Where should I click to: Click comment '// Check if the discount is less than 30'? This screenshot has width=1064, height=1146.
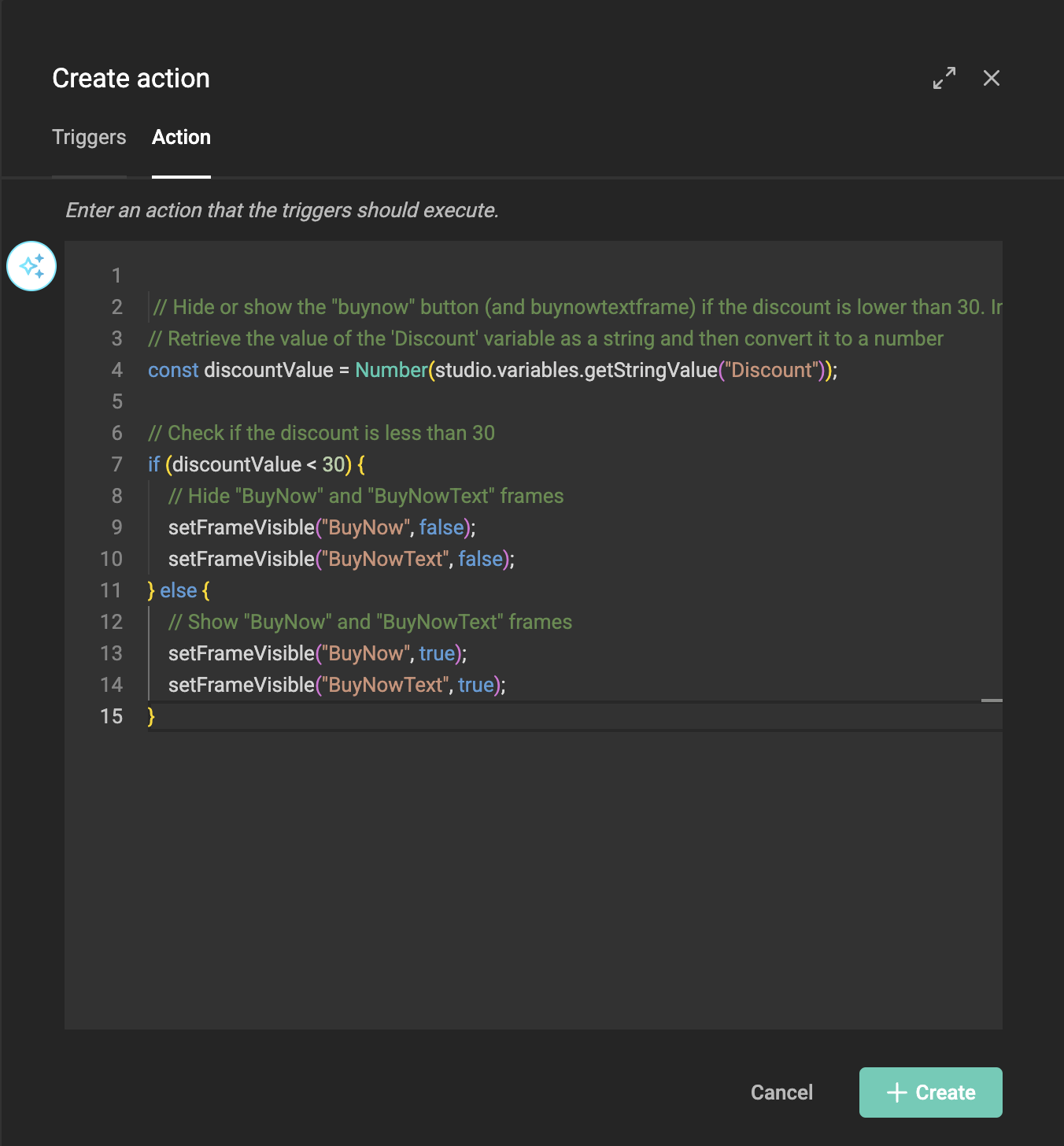[321, 433]
